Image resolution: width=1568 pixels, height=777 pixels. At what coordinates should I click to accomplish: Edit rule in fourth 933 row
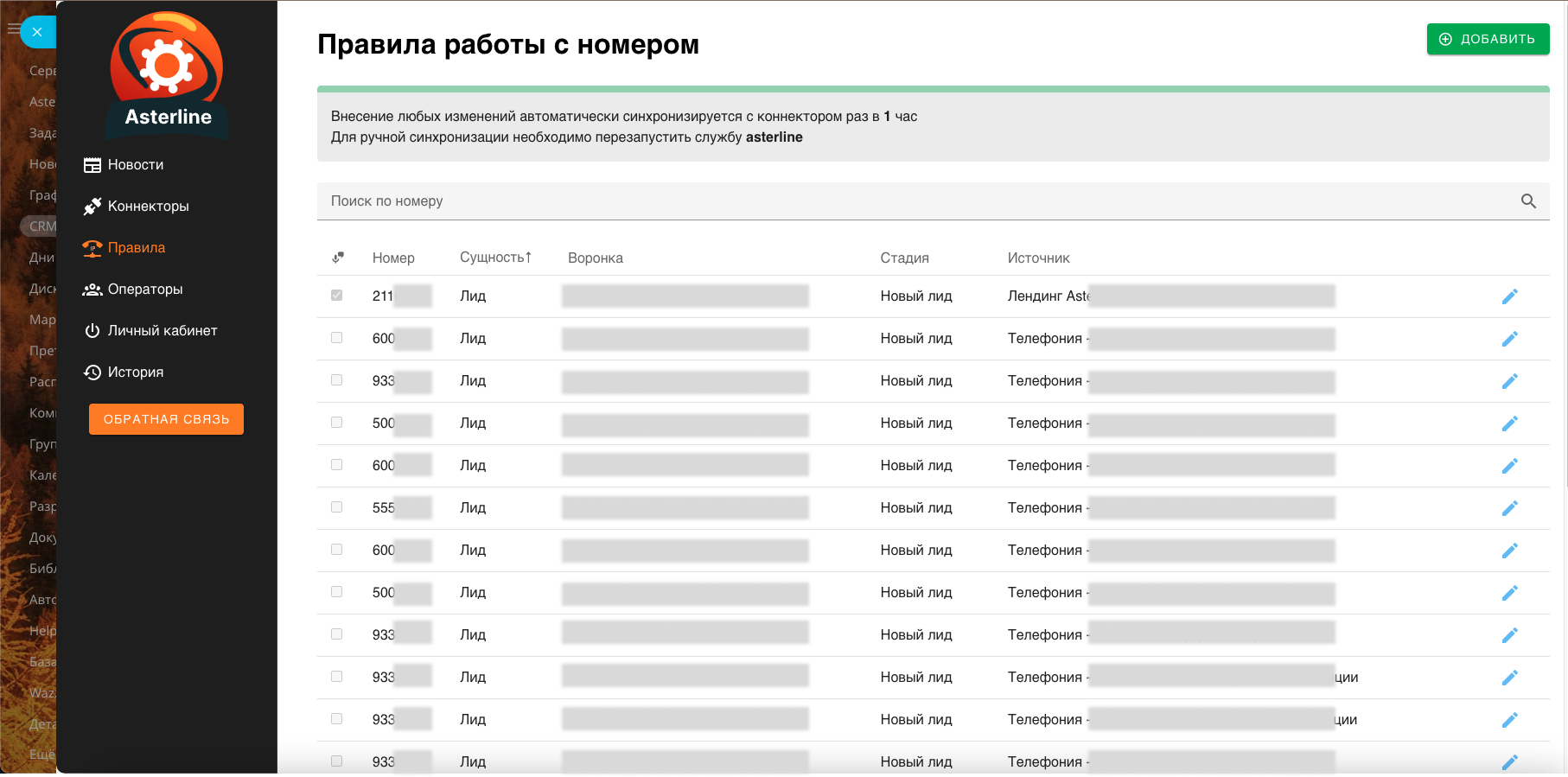1509,720
